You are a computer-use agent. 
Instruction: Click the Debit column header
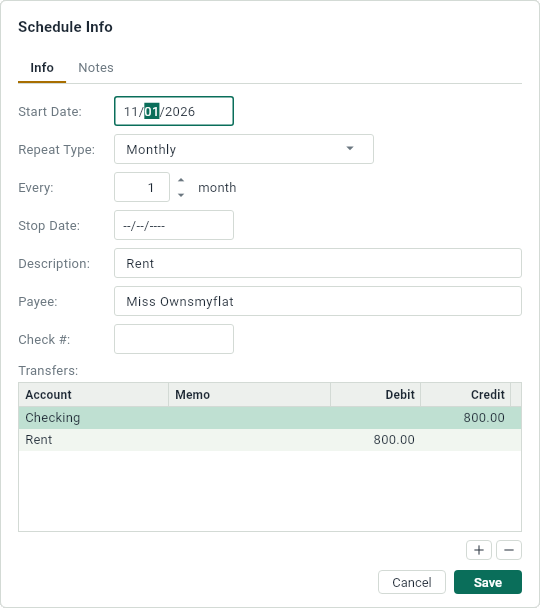(375, 394)
